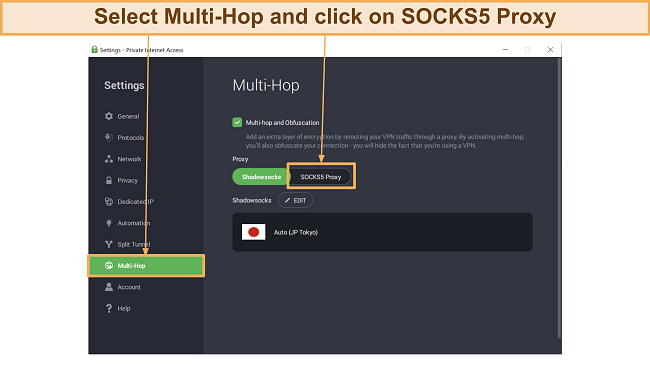Select the Shadowsocks proxy option
The width and height of the screenshot is (650, 366).
(x=262, y=177)
